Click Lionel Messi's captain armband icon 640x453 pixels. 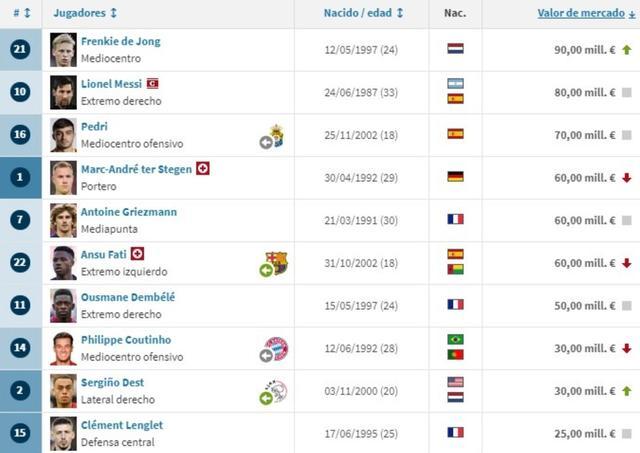click(152, 83)
